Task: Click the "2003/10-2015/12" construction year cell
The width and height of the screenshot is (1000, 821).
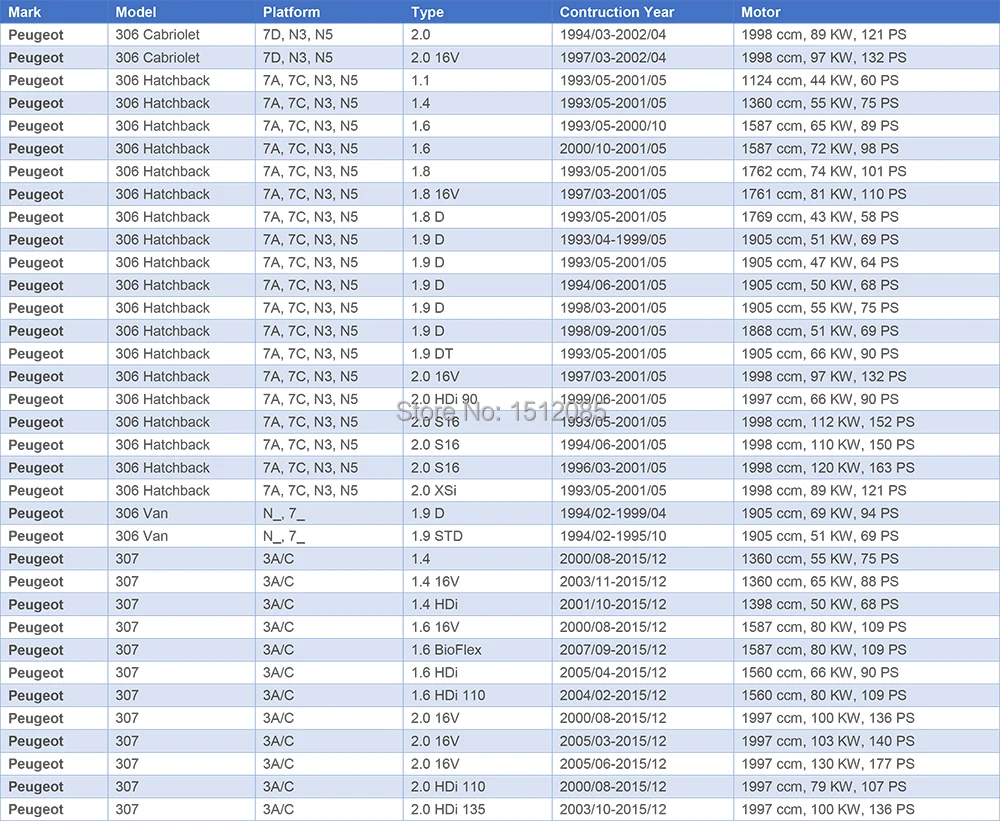Action: [x=643, y=810]
